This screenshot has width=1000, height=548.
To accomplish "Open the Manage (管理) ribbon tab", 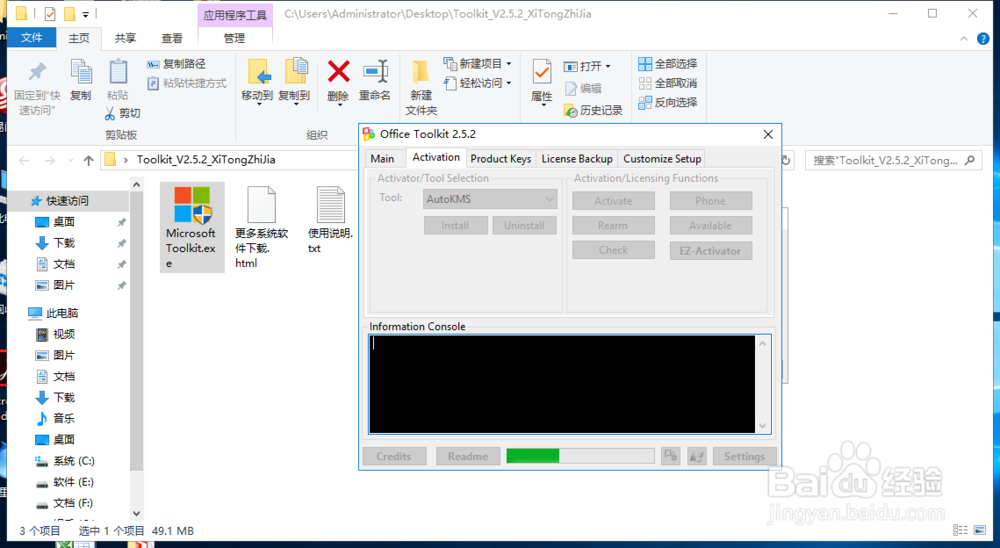I will (x=234, y=38).
